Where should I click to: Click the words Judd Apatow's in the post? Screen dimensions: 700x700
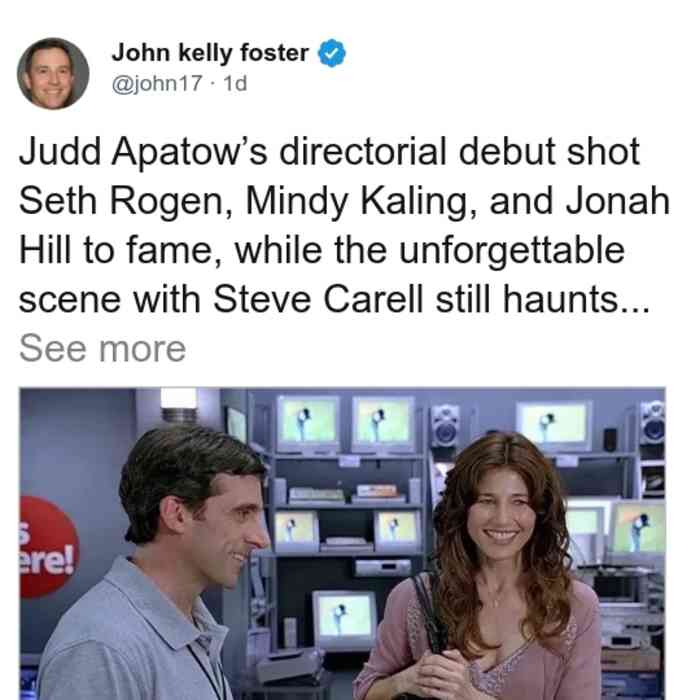click(143, 152)
